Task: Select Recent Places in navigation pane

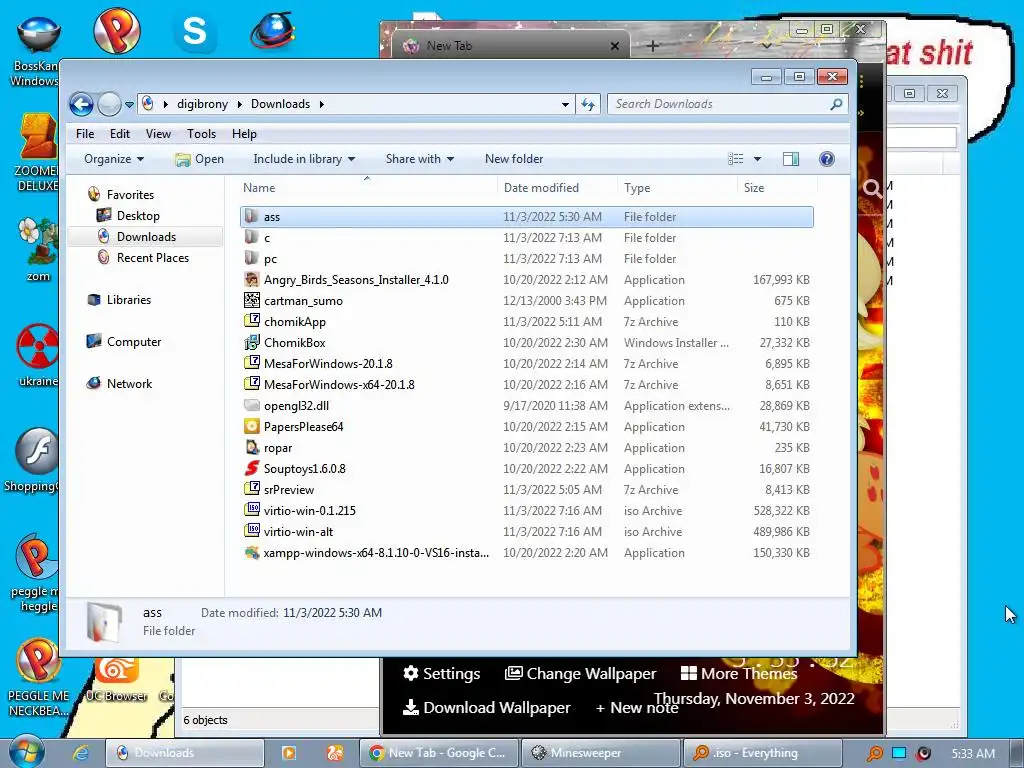Action: pos(153,258)
